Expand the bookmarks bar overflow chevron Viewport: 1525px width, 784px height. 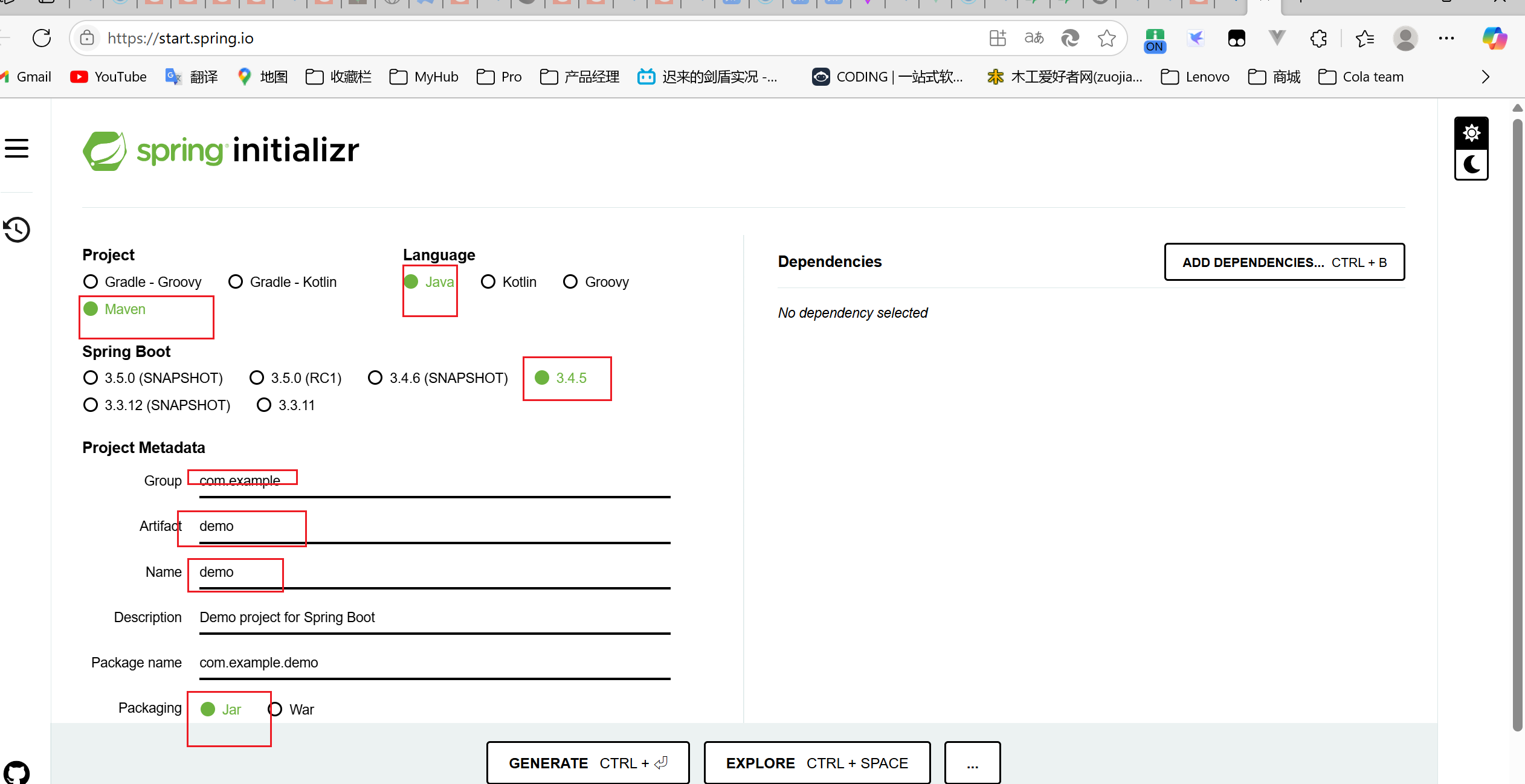pos(1486,77)
